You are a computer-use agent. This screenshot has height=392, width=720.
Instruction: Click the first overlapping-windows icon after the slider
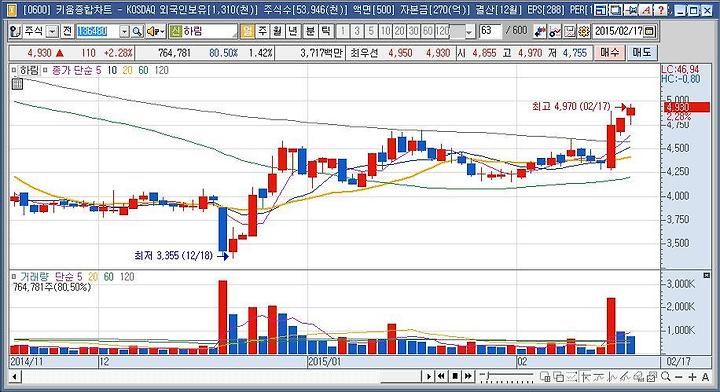tap(545, 377)
